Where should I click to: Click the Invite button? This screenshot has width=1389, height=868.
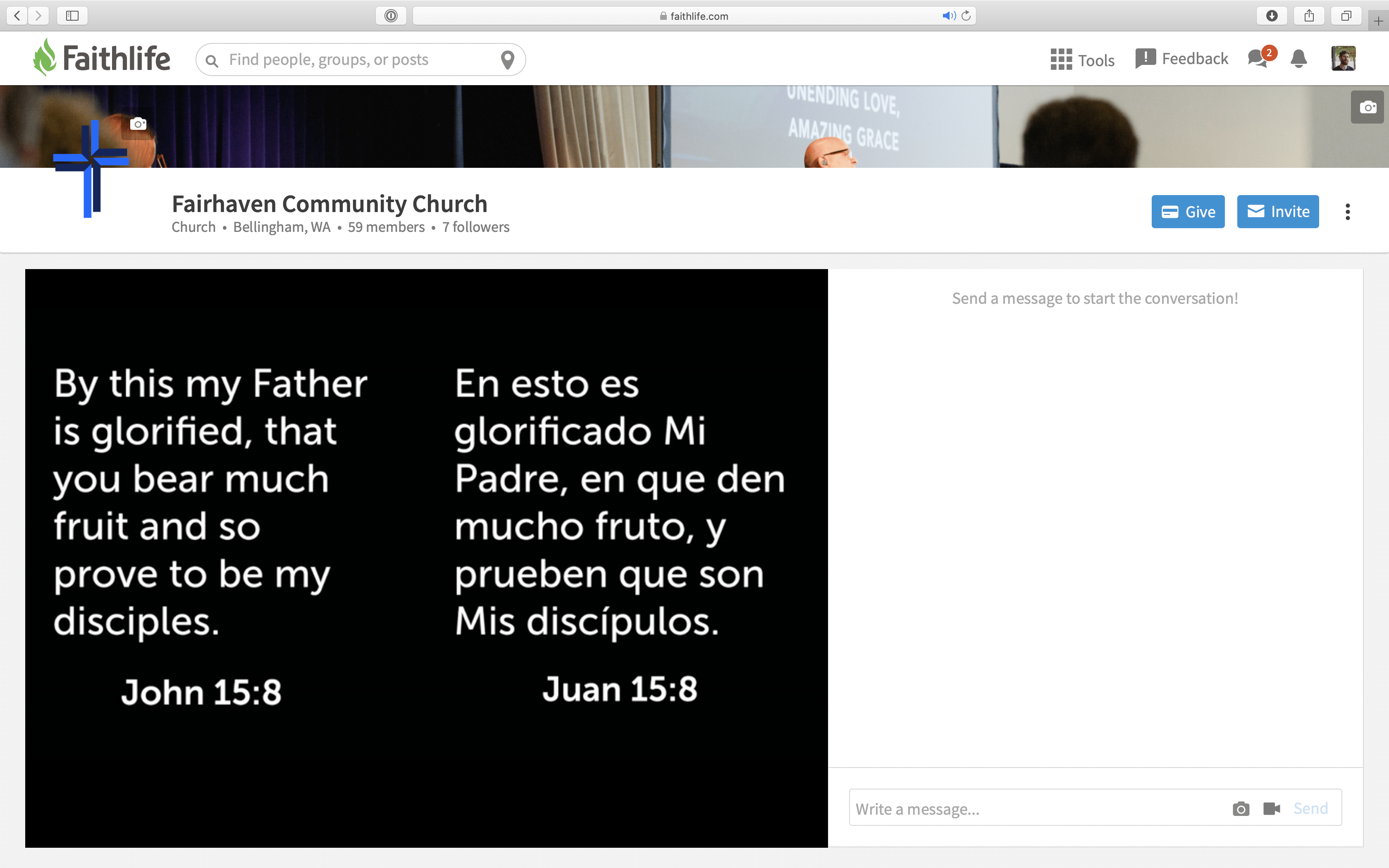1278,212
